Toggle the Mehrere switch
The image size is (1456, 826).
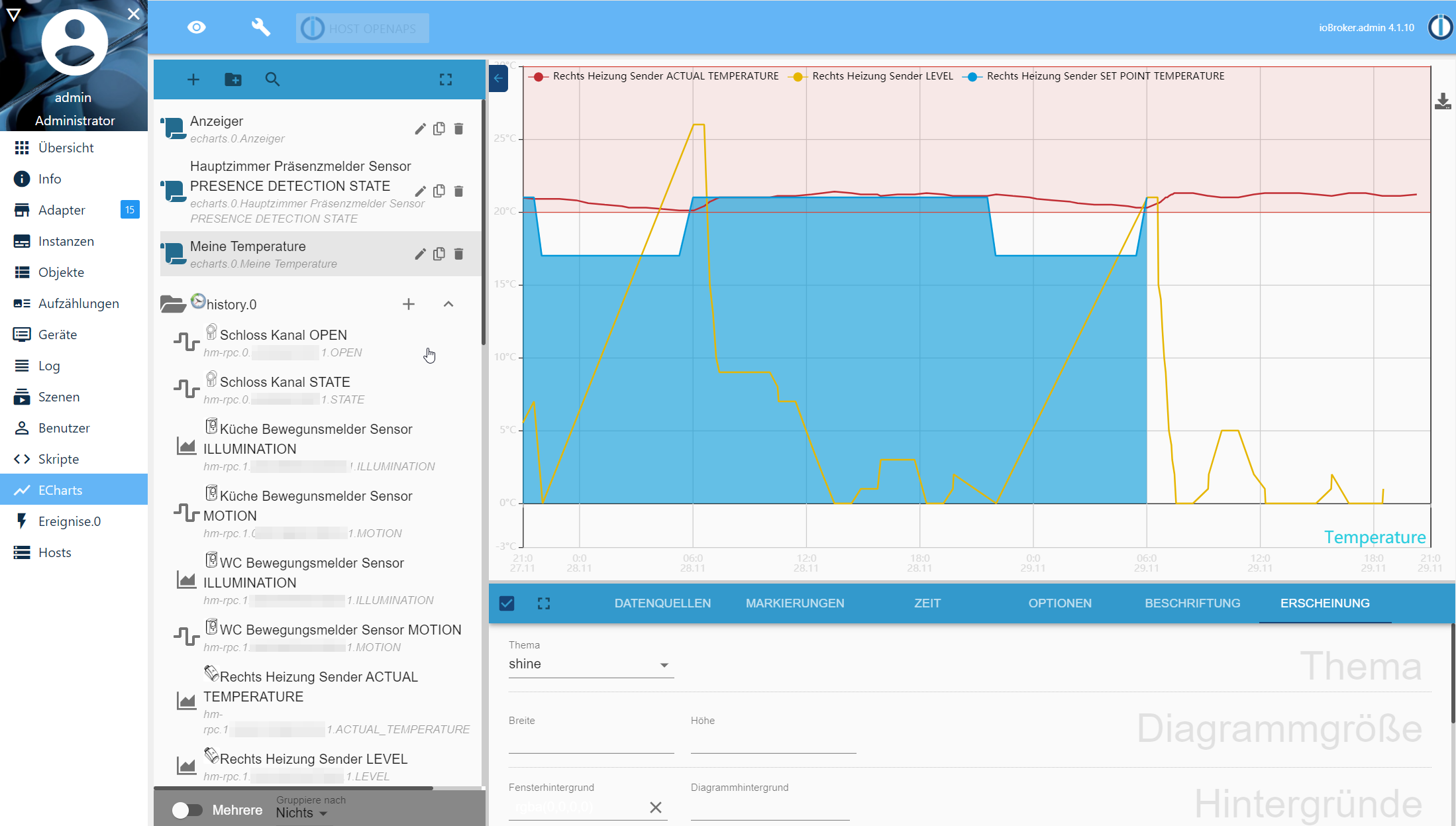pyautogui.click(x=187, y=810)
